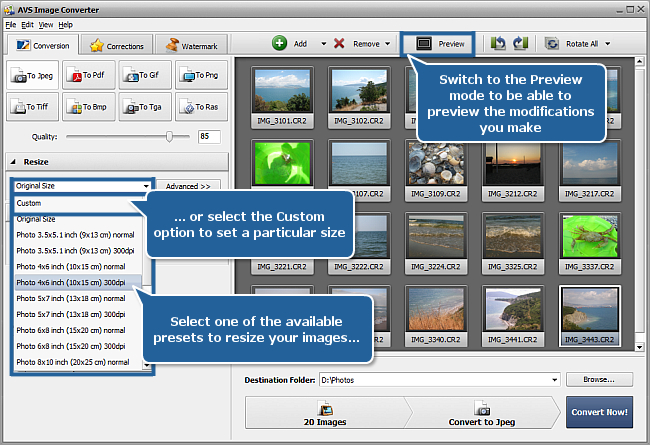Open the Remove dropdown arrow
The image size is (650, 445).
(x=388, y=44)
